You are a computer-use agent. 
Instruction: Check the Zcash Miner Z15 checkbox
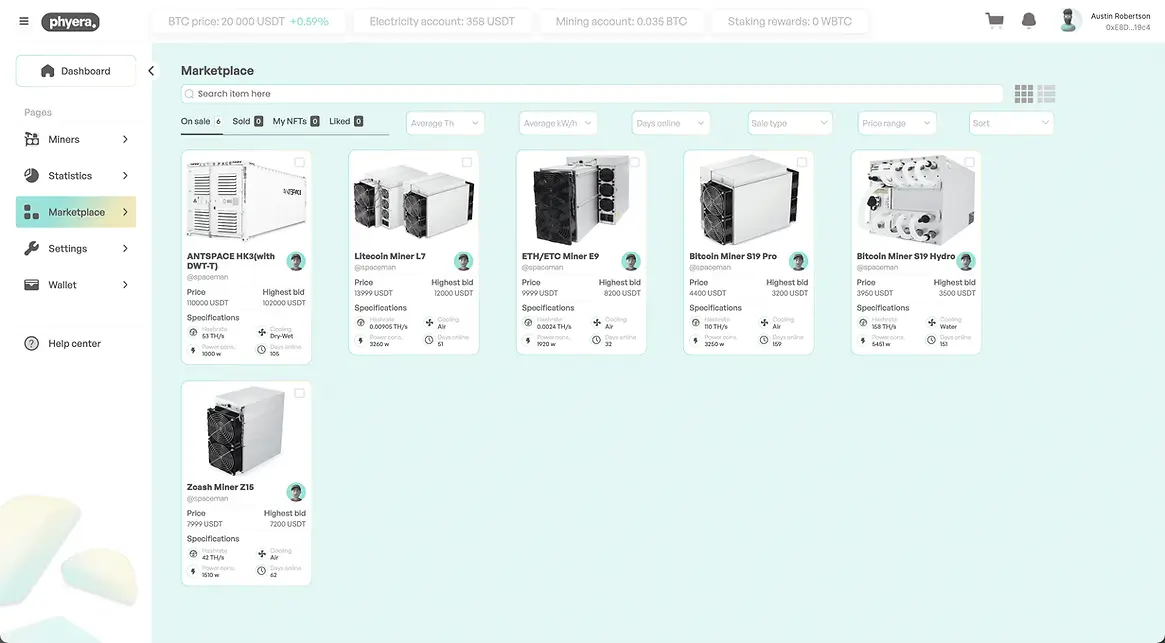(x=299, y=393)
